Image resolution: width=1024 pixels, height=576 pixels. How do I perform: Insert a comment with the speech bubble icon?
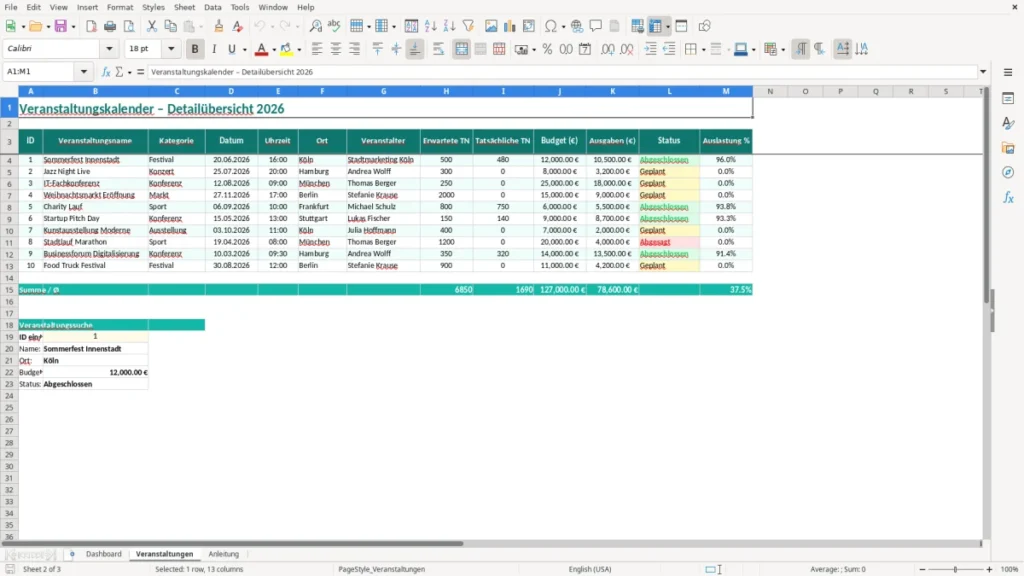tap(596, 26)
